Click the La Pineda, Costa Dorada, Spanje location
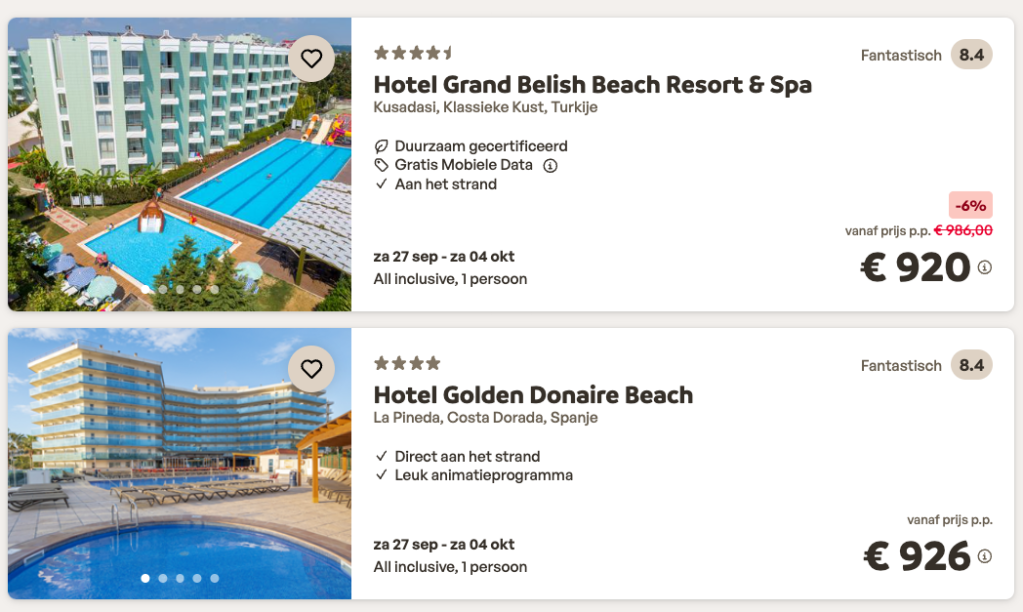Image resolution: width=1023 pixels, height=612 pixels. coord(485,418)
